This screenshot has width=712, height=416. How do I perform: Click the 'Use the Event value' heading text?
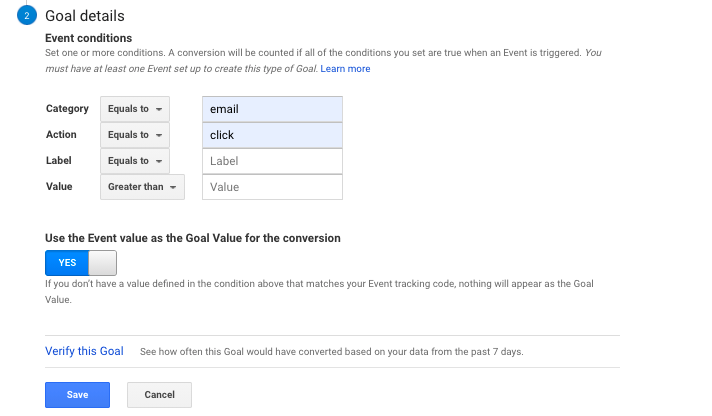193,239
